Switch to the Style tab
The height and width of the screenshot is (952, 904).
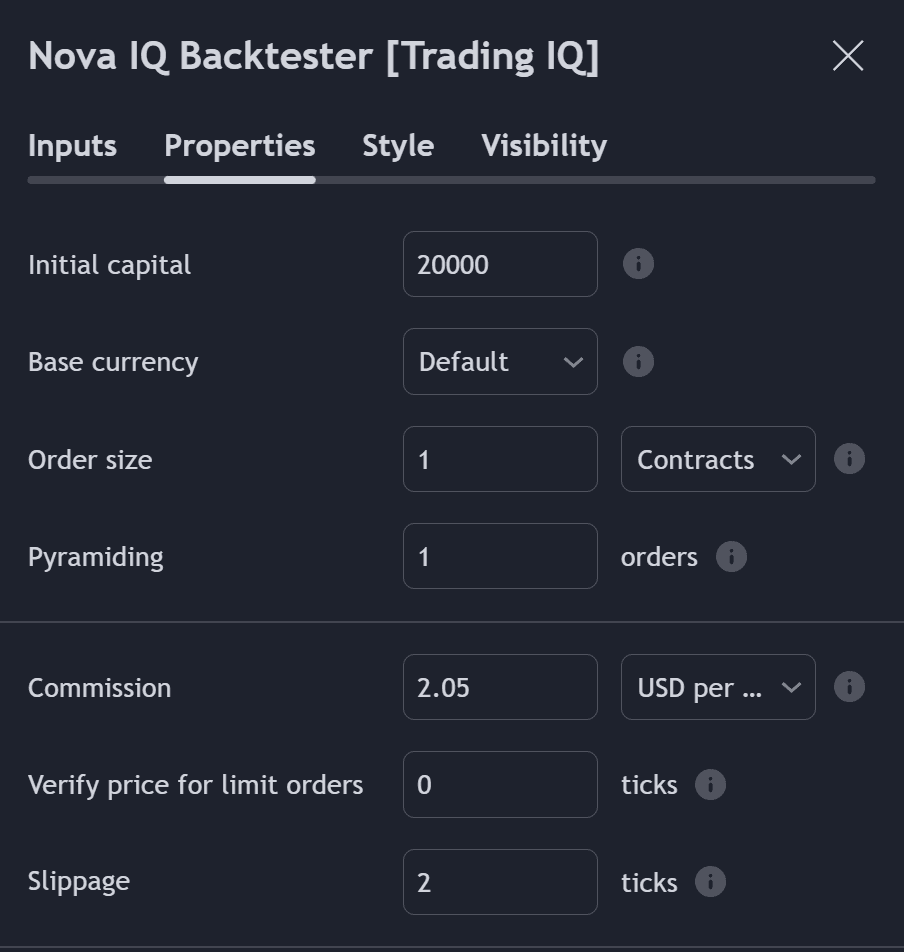pyautogui.click(x=398, y=146)
